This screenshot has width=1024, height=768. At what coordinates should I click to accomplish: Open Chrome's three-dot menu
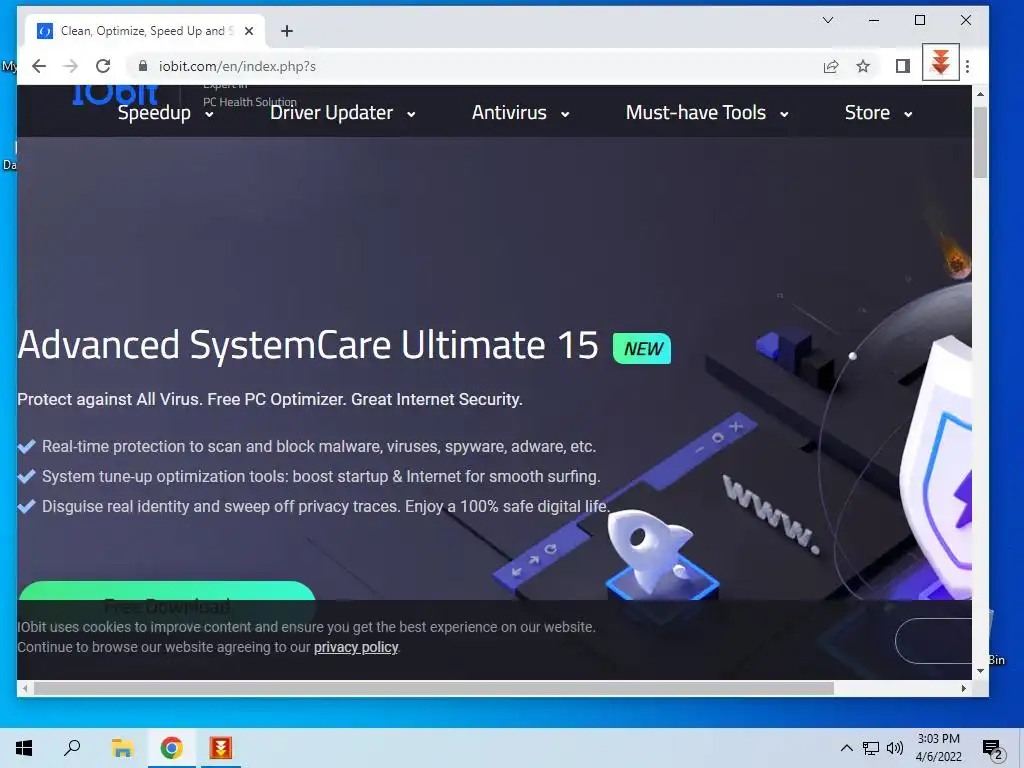pyautogui.click(x=967, y=66)
